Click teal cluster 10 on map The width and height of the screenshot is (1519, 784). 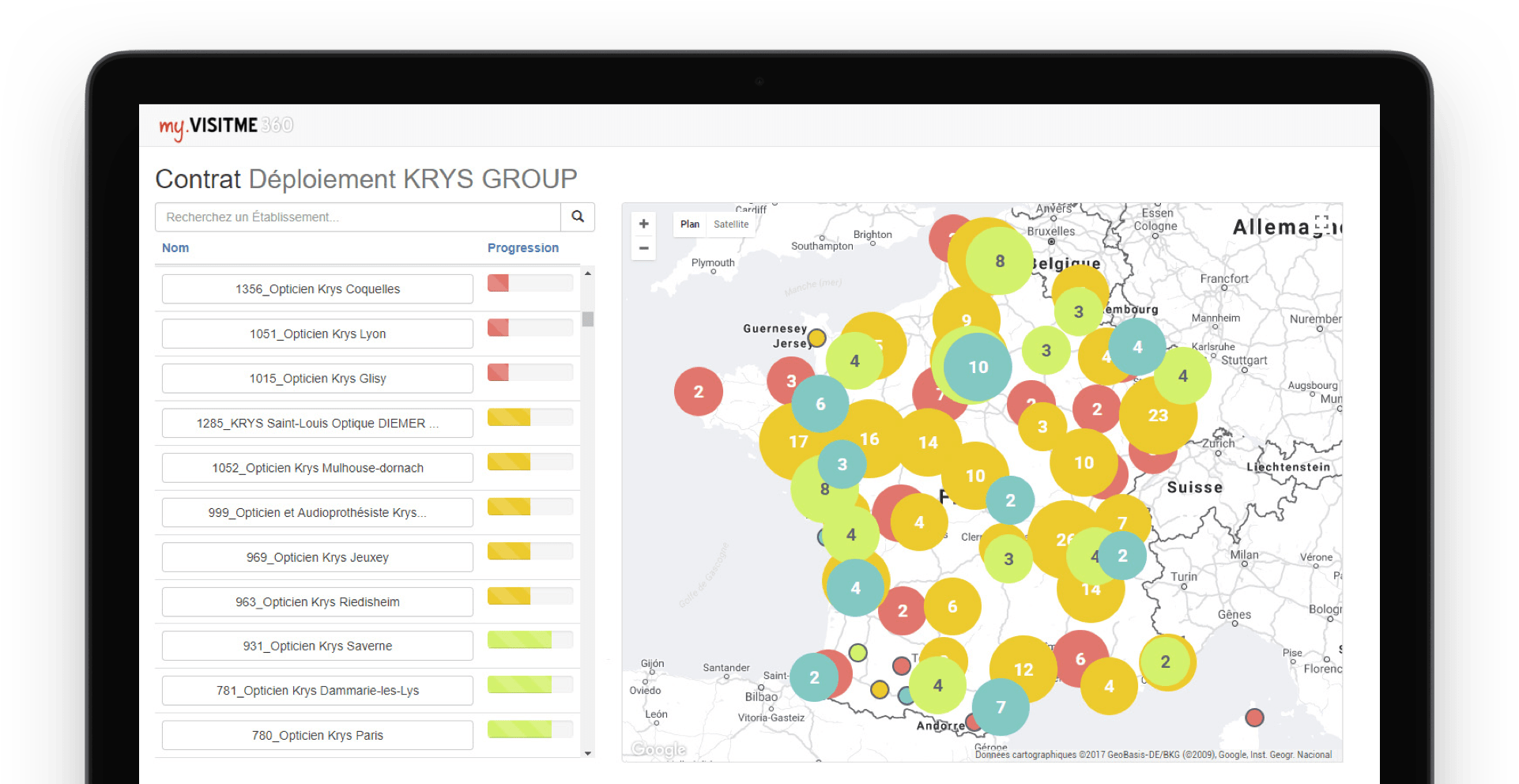coord(978,367)
